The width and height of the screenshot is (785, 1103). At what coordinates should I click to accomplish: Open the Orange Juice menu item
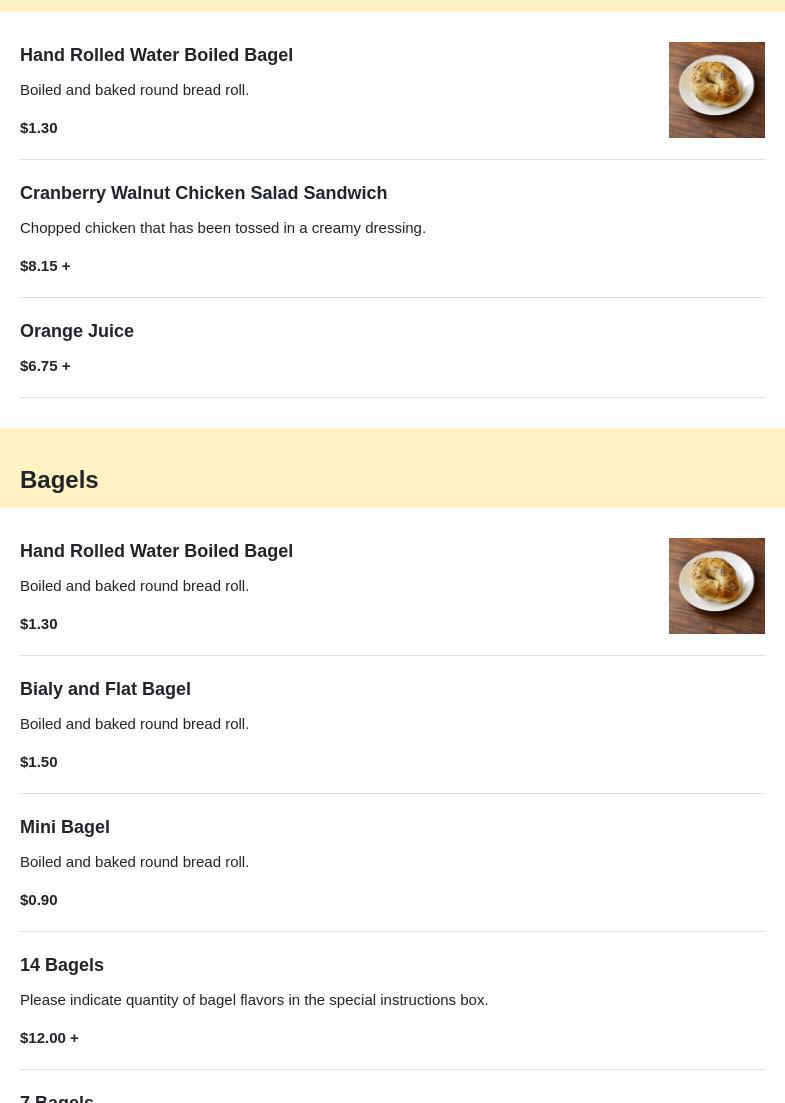(x=77, y=331)
